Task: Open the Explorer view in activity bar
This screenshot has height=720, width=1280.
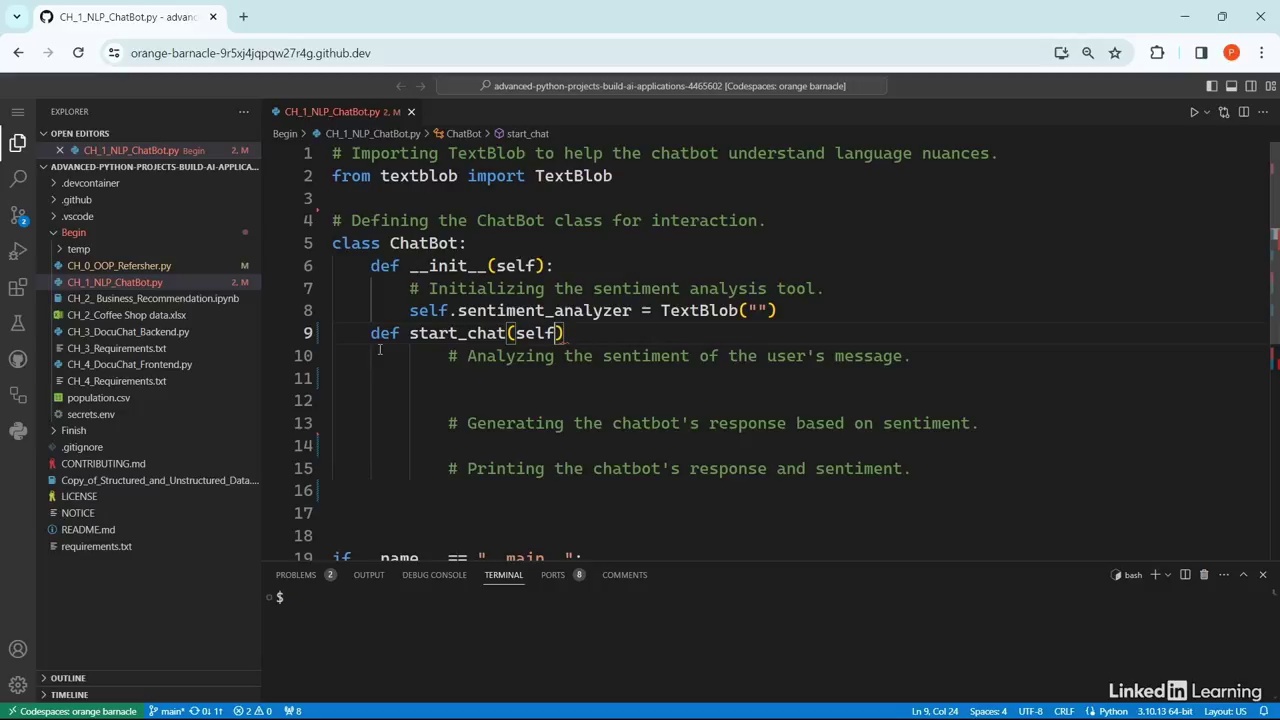Action: coord(18,143)
